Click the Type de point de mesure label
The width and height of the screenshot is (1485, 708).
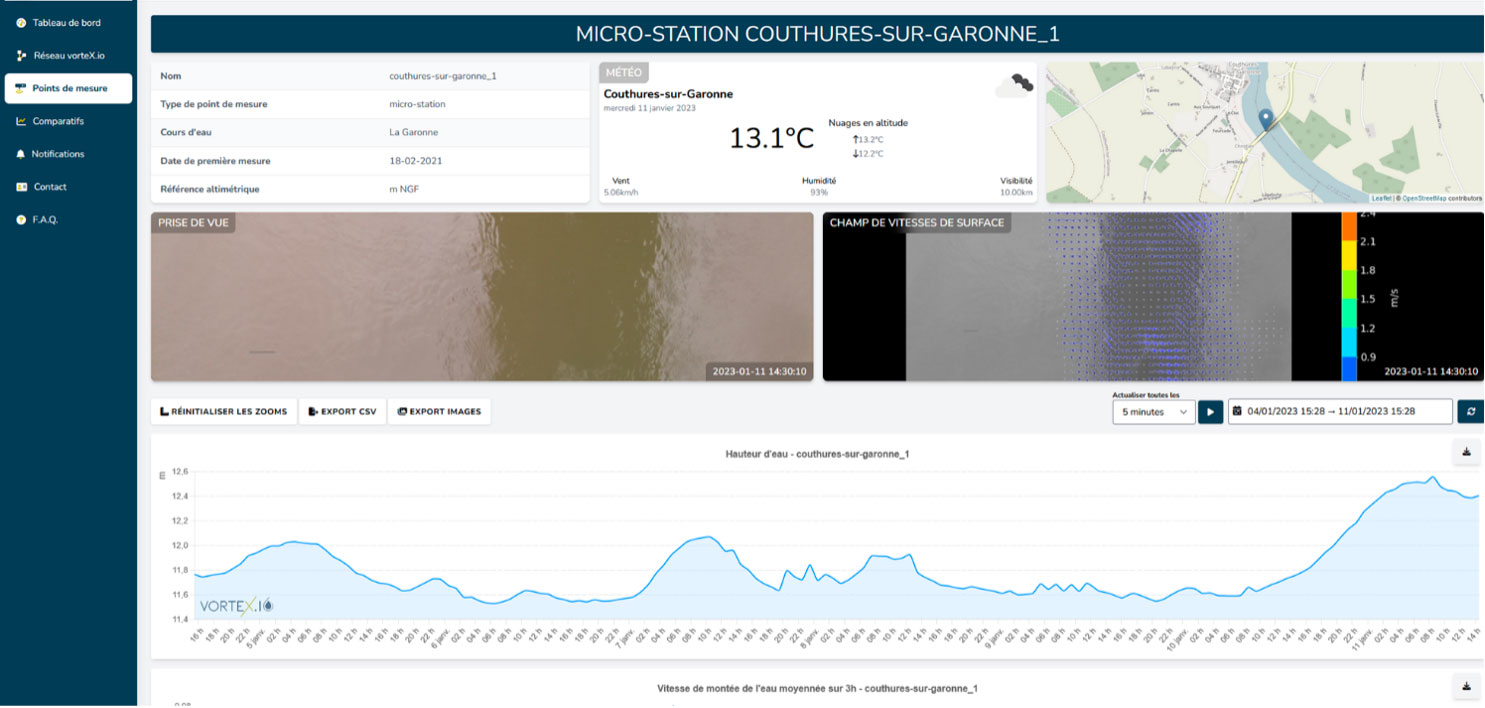[213, 104]
